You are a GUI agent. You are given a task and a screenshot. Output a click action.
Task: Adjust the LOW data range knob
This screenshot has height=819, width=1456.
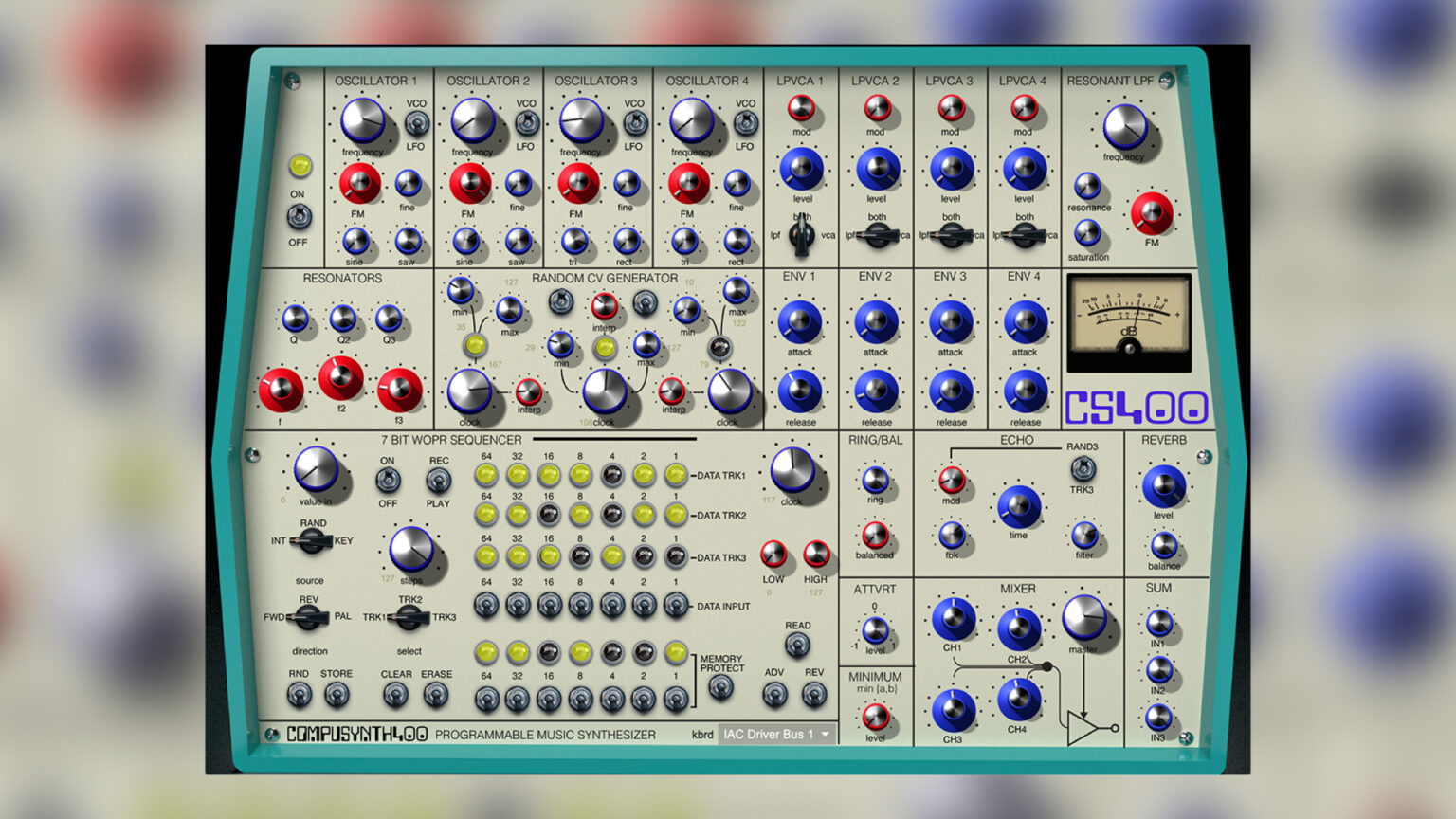[775, 555]
